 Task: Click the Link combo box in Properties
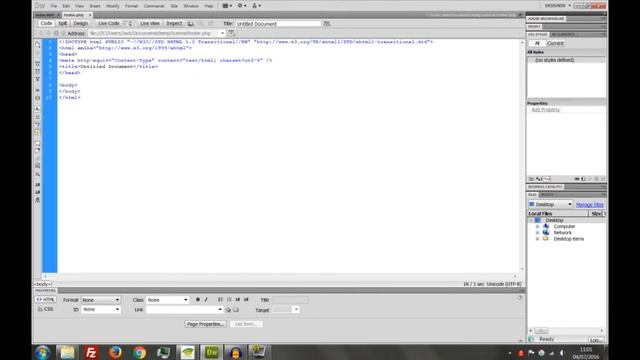184,310
